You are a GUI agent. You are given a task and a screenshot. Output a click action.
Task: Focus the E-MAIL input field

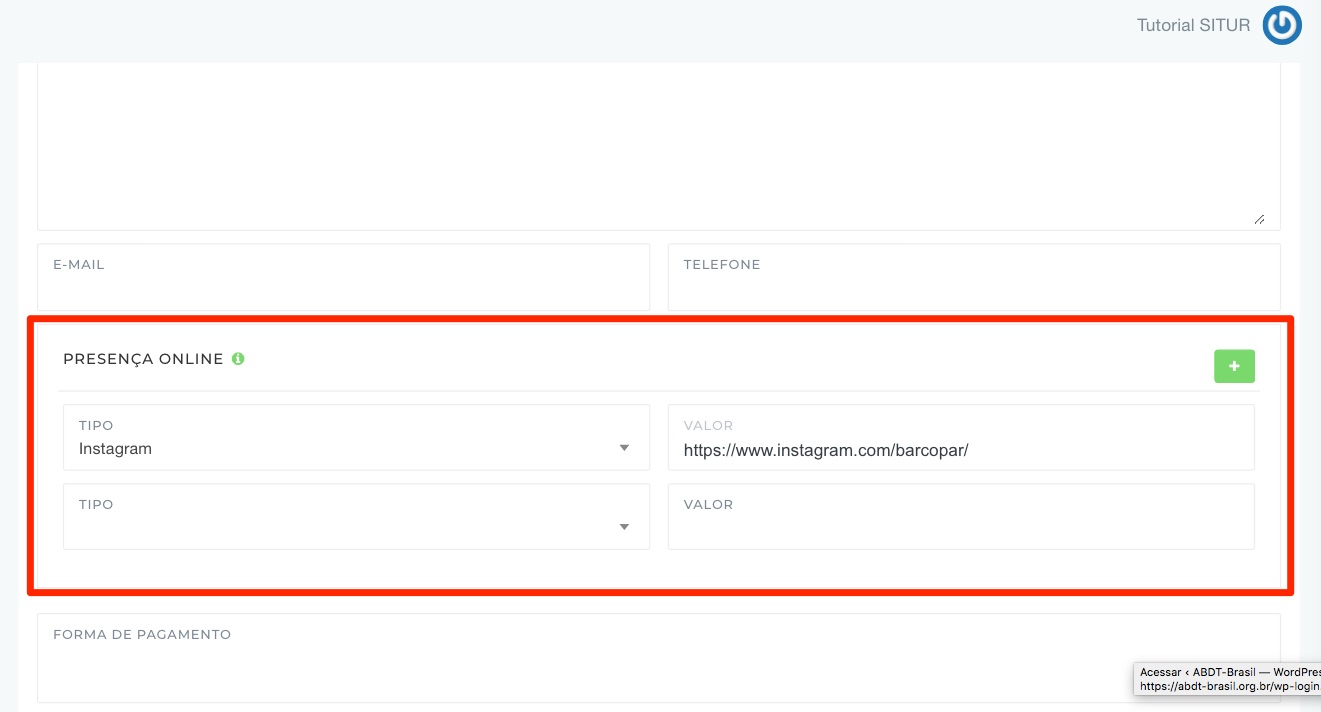(x=343, y=290)
